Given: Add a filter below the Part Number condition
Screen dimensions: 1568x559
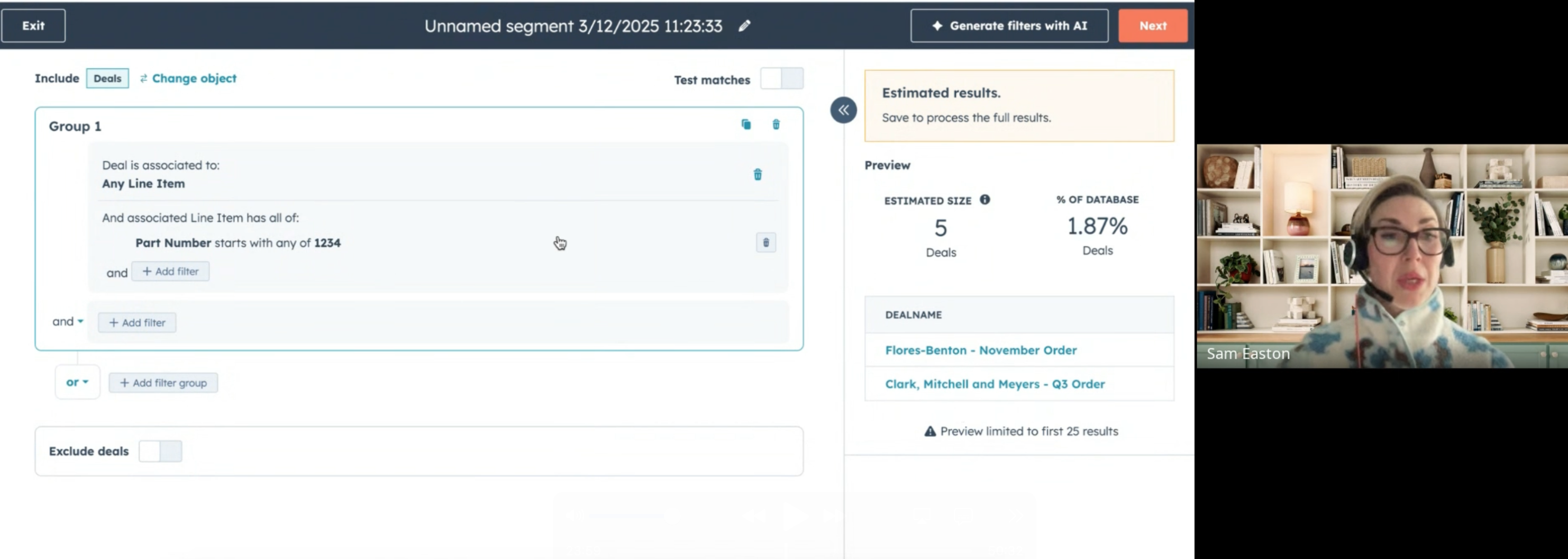Looking at the screenshot, I should (170, 272).
